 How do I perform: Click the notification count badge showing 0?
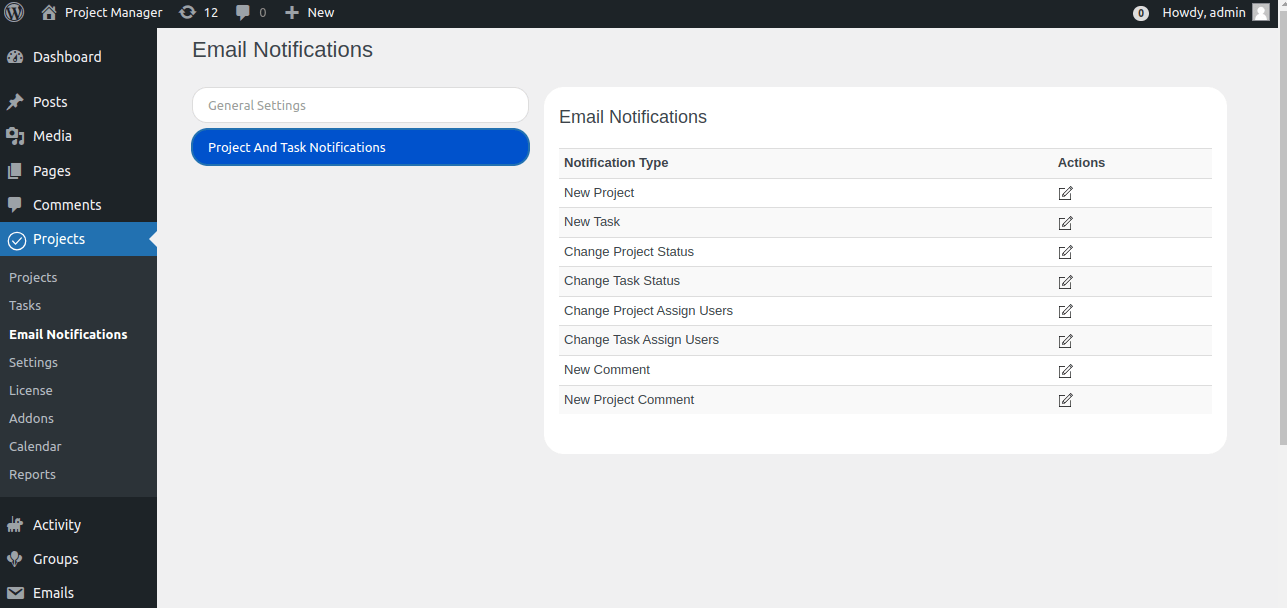pyautogui.click(x=1141, y=13)
